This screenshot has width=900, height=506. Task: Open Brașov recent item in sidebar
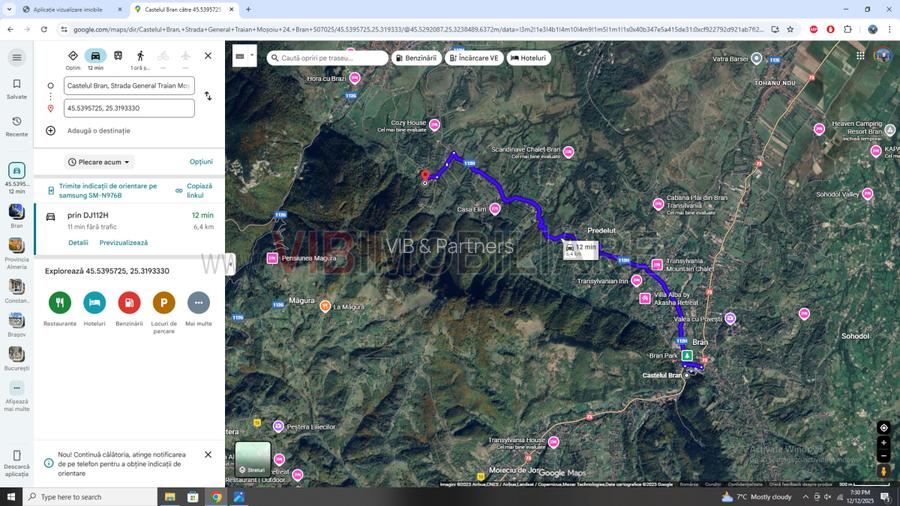(17, 325)
